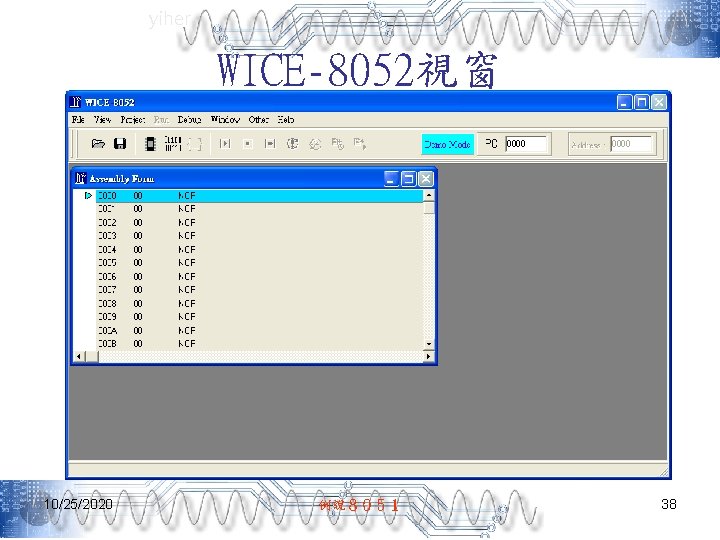Click the Demo Mode button
The height and width of the screenshot is (540, 720).
pyautogui.click(x=447, y=144)
